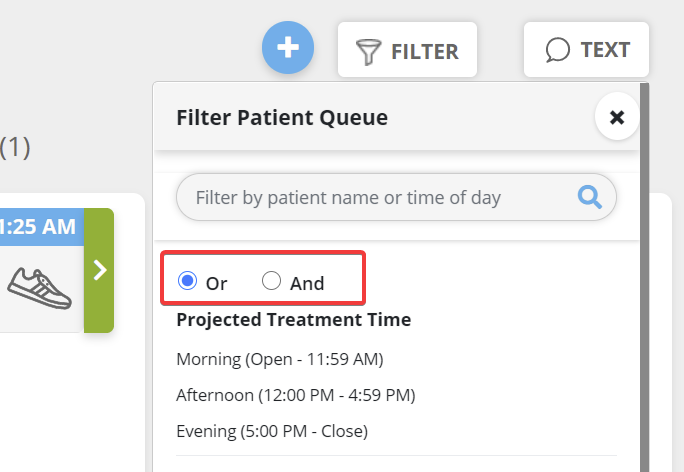The height and width of the screenshot is (472, 684).
Task: Click the funnel icon on FILTER
Action: click(x=368, y=52)
